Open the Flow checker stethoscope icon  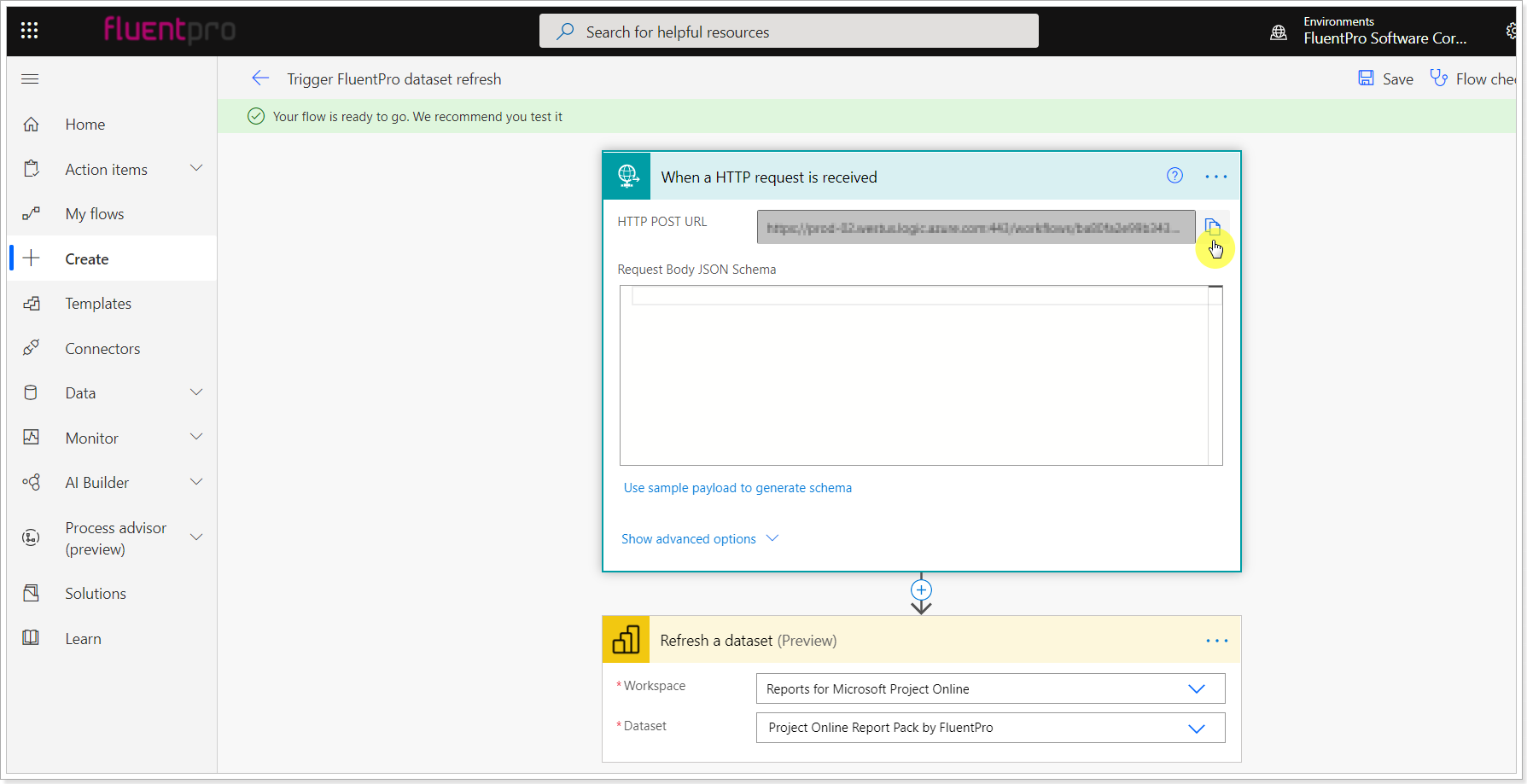click(x=1439, y=78)
